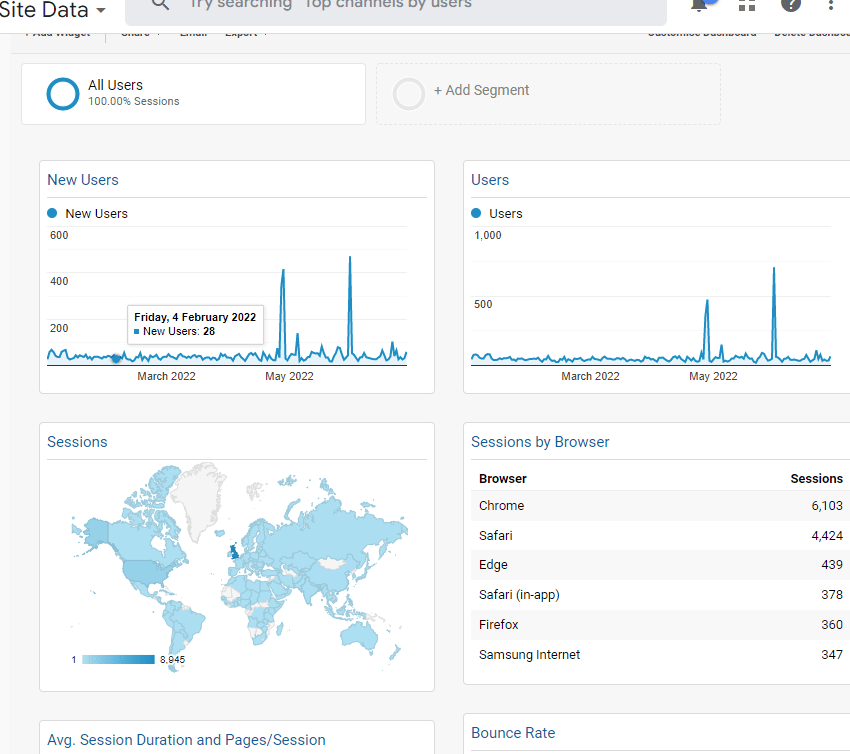Open the New Users widget title link
The width and height of the screenshot is (850, 754).
pyautogui.click(x=83, y=180)
